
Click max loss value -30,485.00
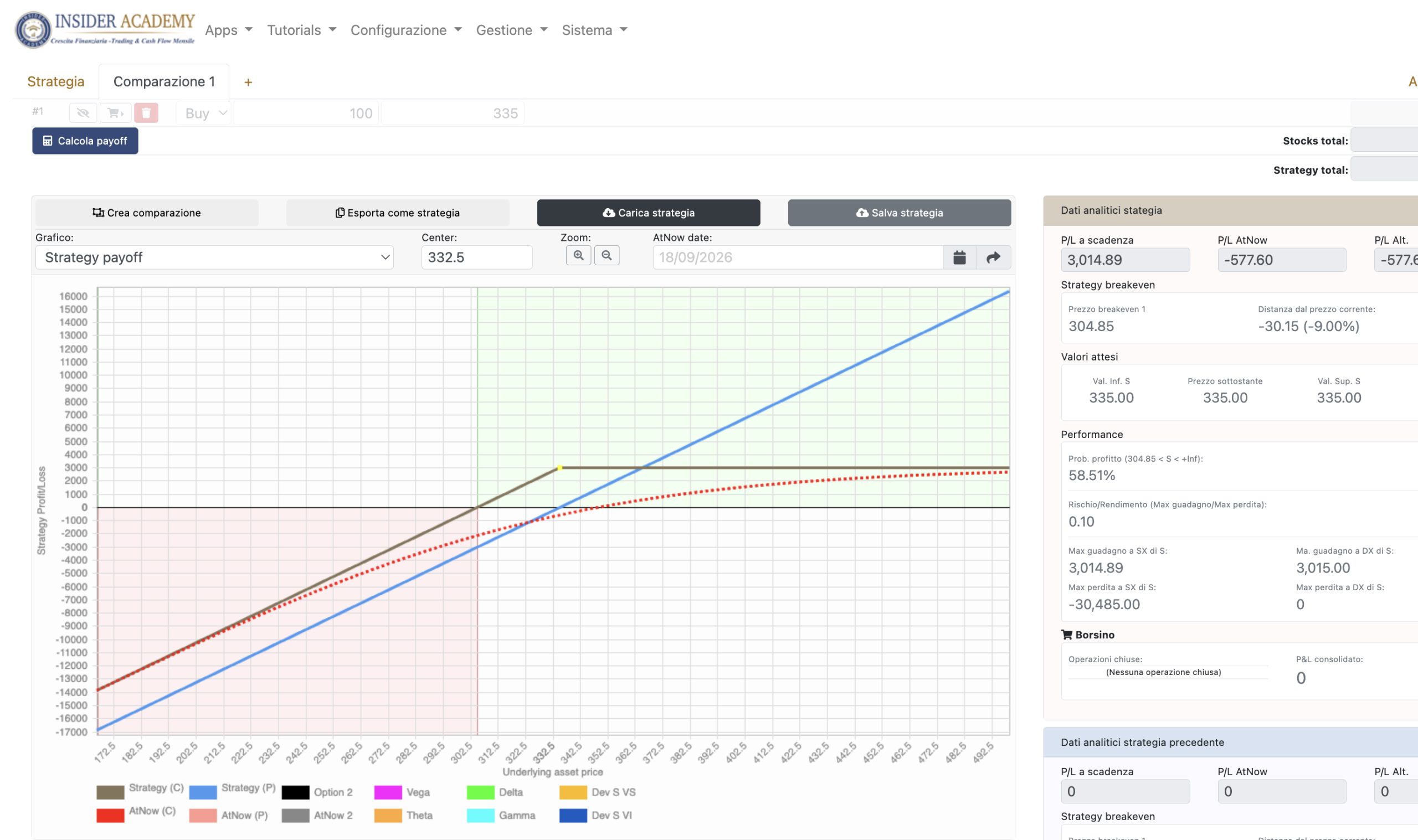pos(1104,605)
